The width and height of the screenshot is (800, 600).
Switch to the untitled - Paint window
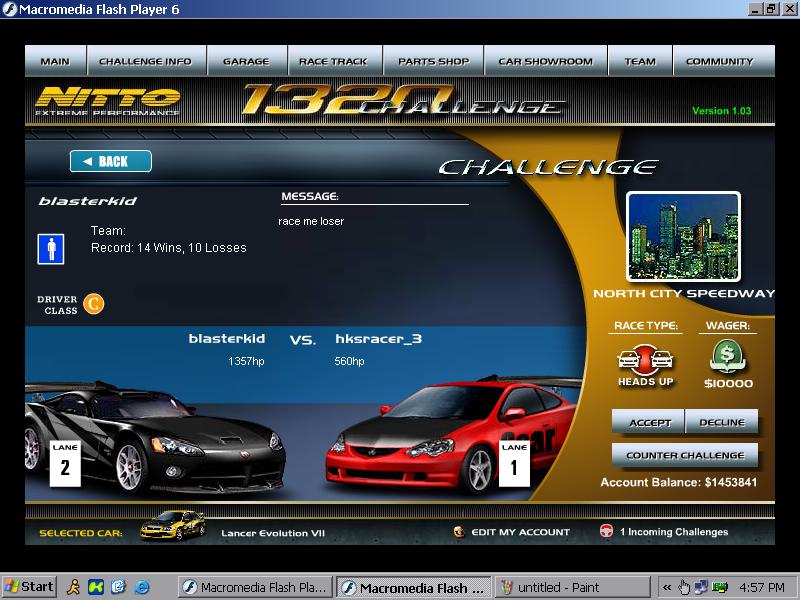coord(572,587)
